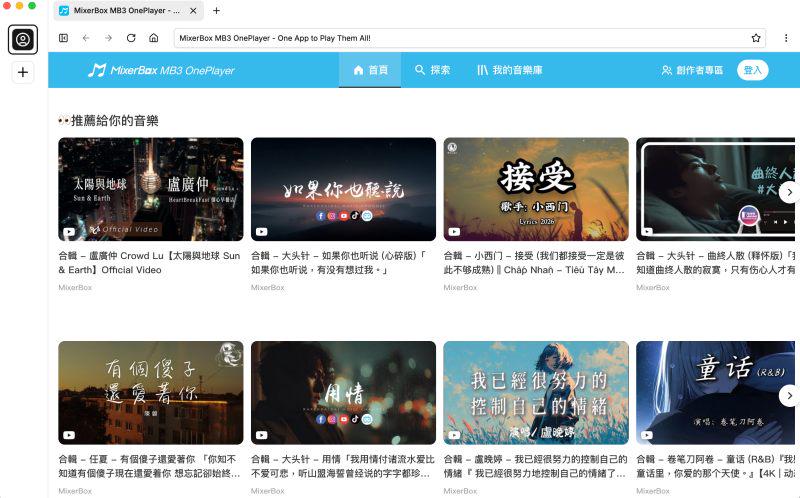Select the MixerBox MB3 OnePlayer browser tab
800x498 pixels.
tap(129, 11)
